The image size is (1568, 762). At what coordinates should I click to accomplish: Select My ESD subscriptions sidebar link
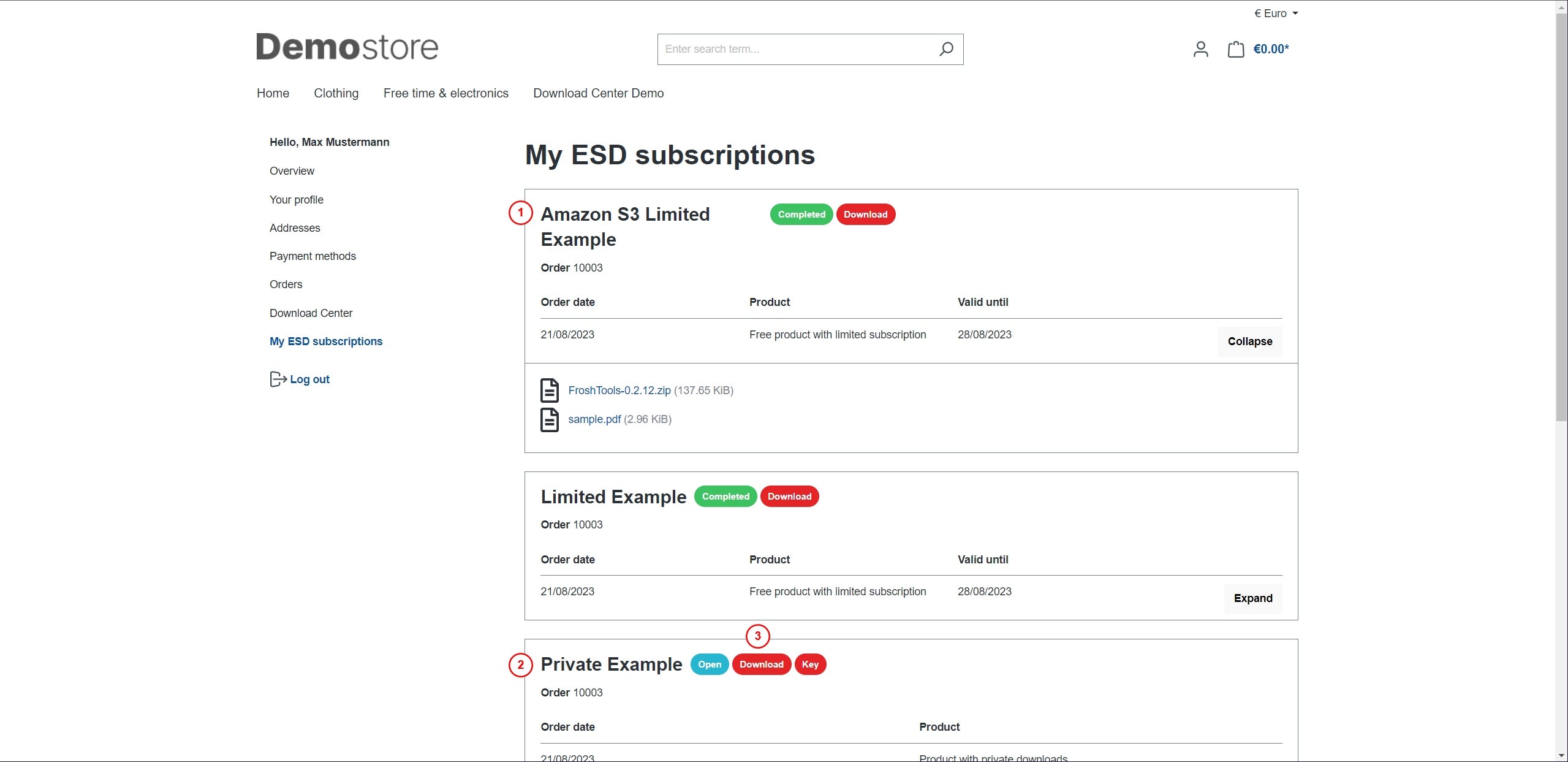tap(326, 341)
